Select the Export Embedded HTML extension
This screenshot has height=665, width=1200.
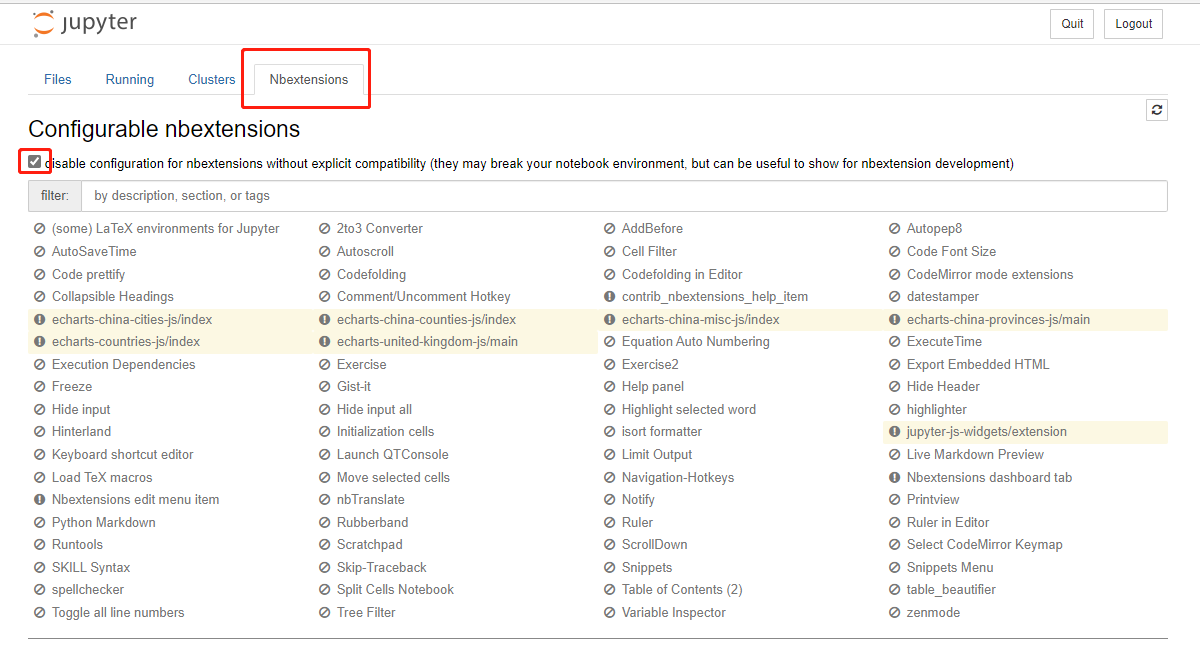(978, 365)
